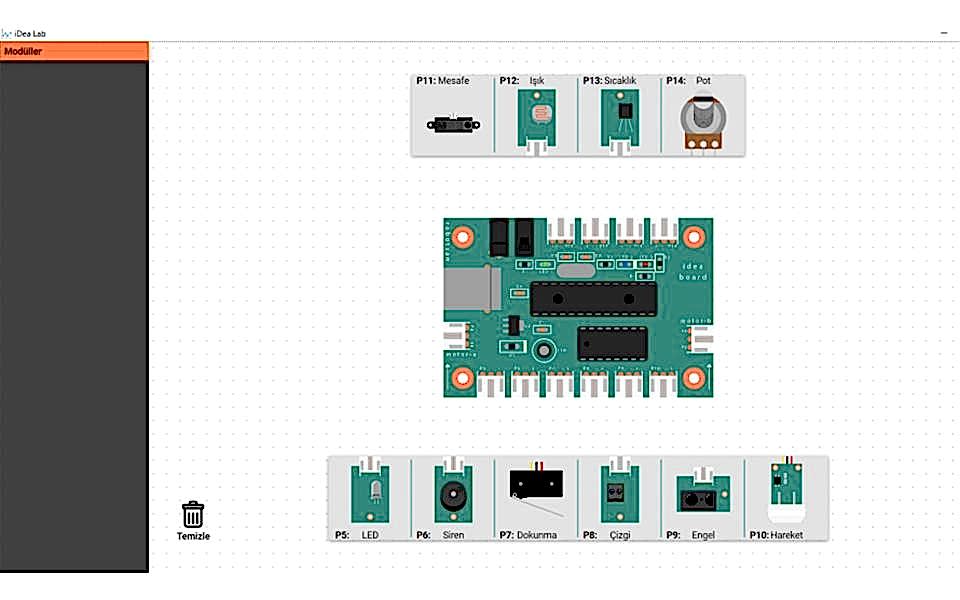Screen dimensions: 960x600
Task: Minimize the iDea Lab window
Action: click(944, 33)
